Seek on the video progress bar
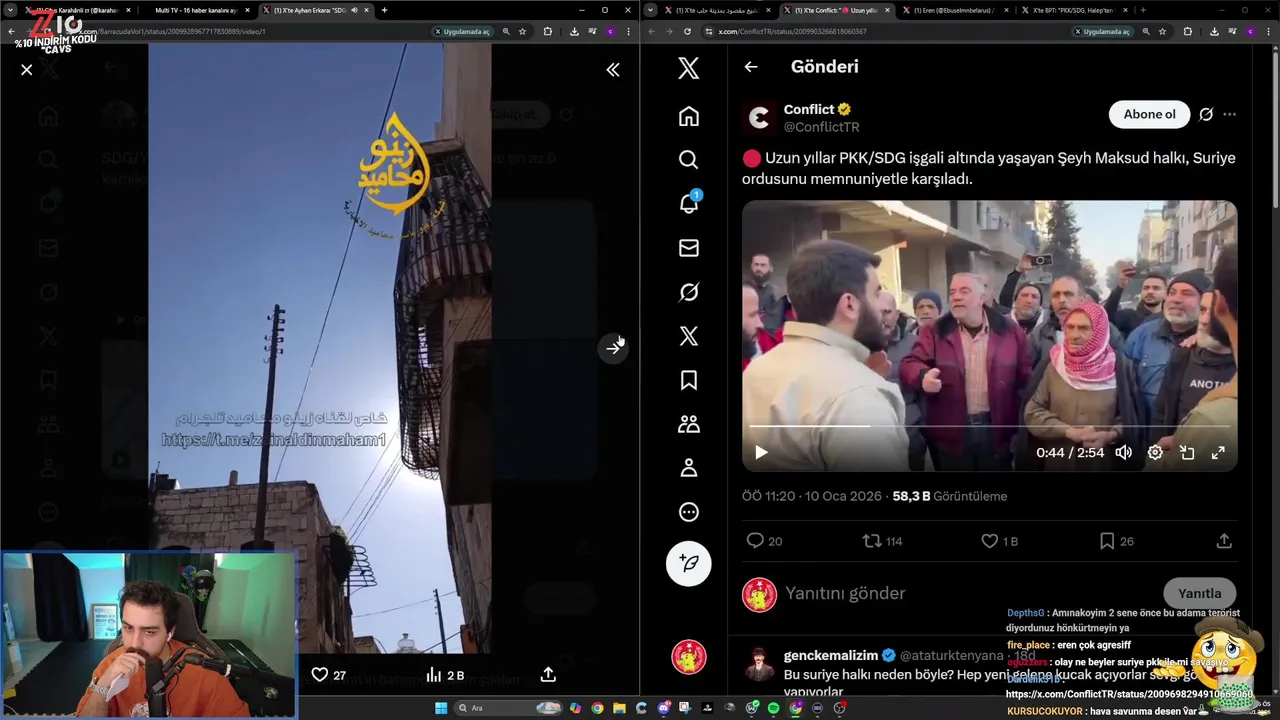This screenshot has width=1280, height=720. pyautogui.click(x=989, y=426)
